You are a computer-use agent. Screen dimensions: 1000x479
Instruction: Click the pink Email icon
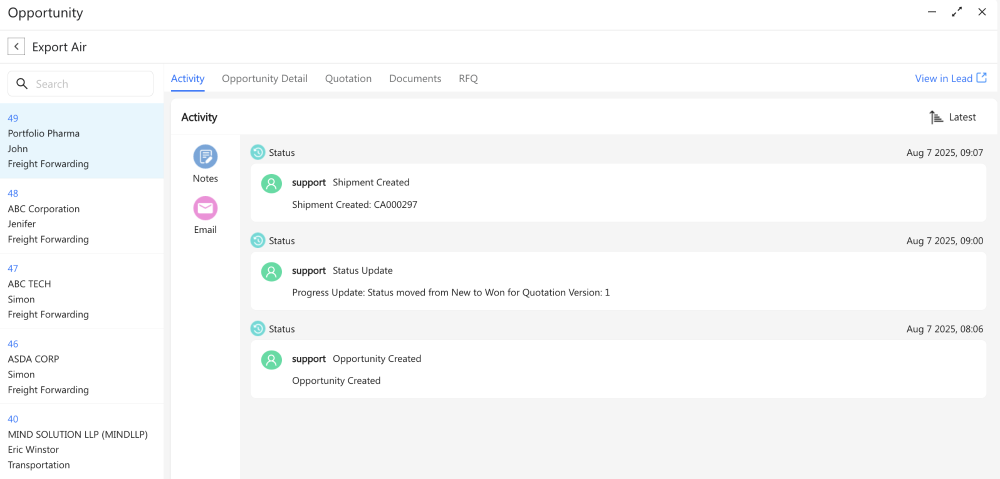[x=205, y=208]
